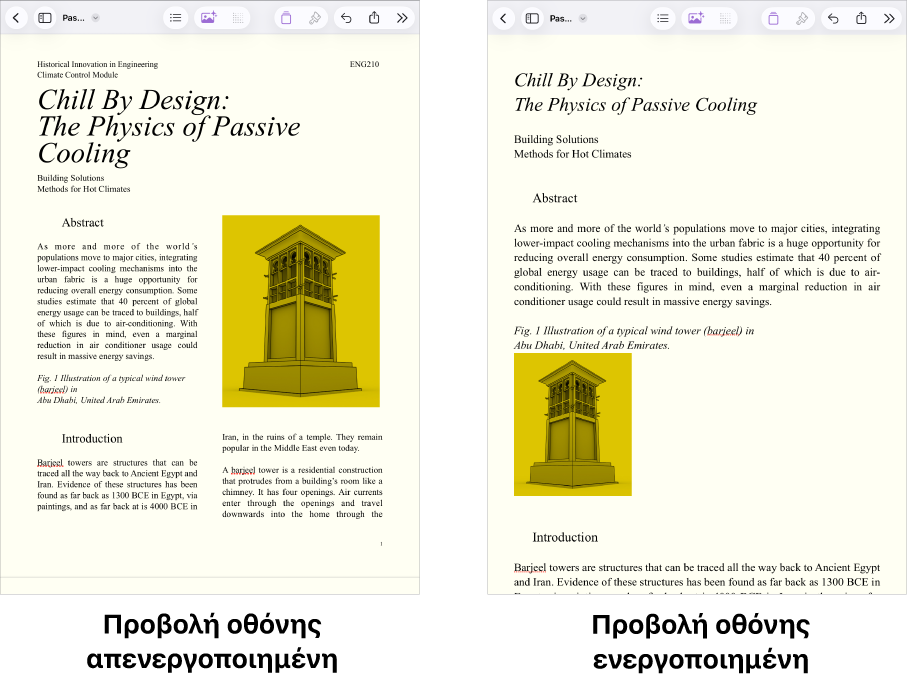Toggle the sidebar in the right window
The width and height of the screenshot is (907, 684).
[x=532, y=18]
